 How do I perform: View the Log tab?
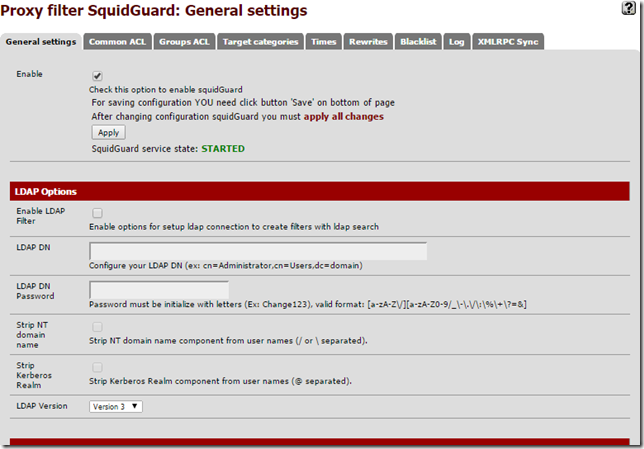click(x=457, y=42)
